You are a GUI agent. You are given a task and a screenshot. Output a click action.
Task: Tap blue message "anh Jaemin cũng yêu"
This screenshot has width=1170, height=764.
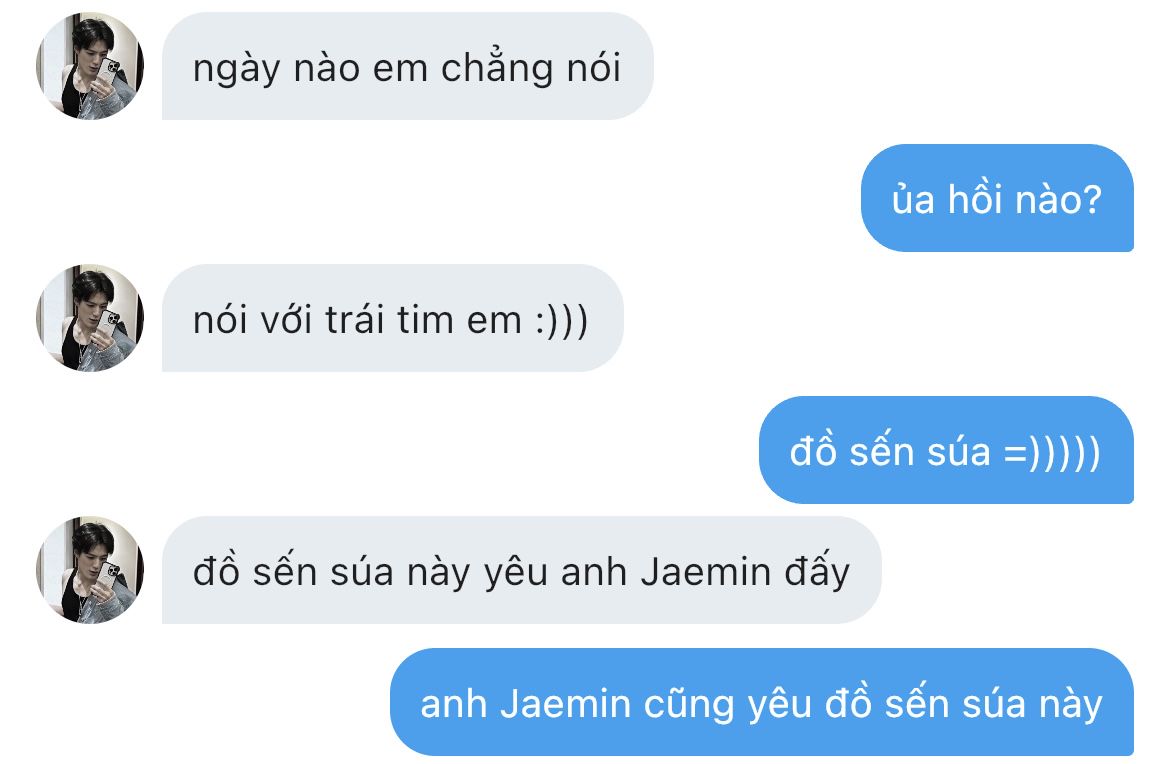pyautogui.click(x=762, y=702)
